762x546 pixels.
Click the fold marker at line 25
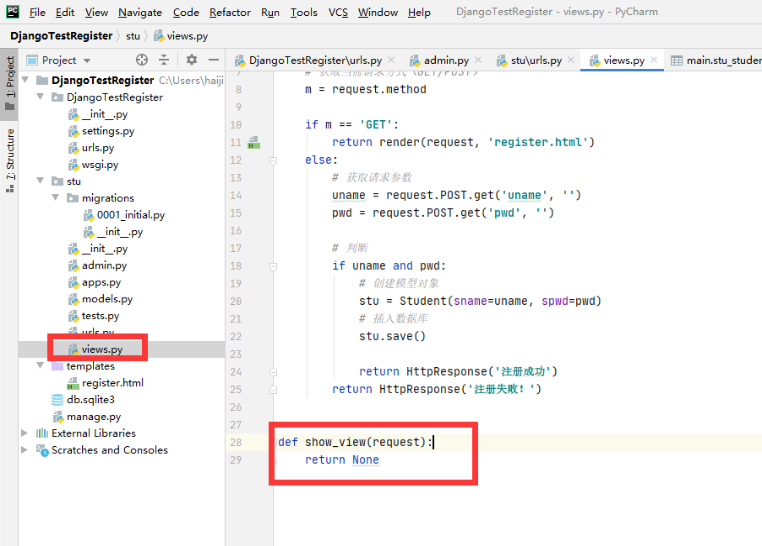[x=273, y=390]
